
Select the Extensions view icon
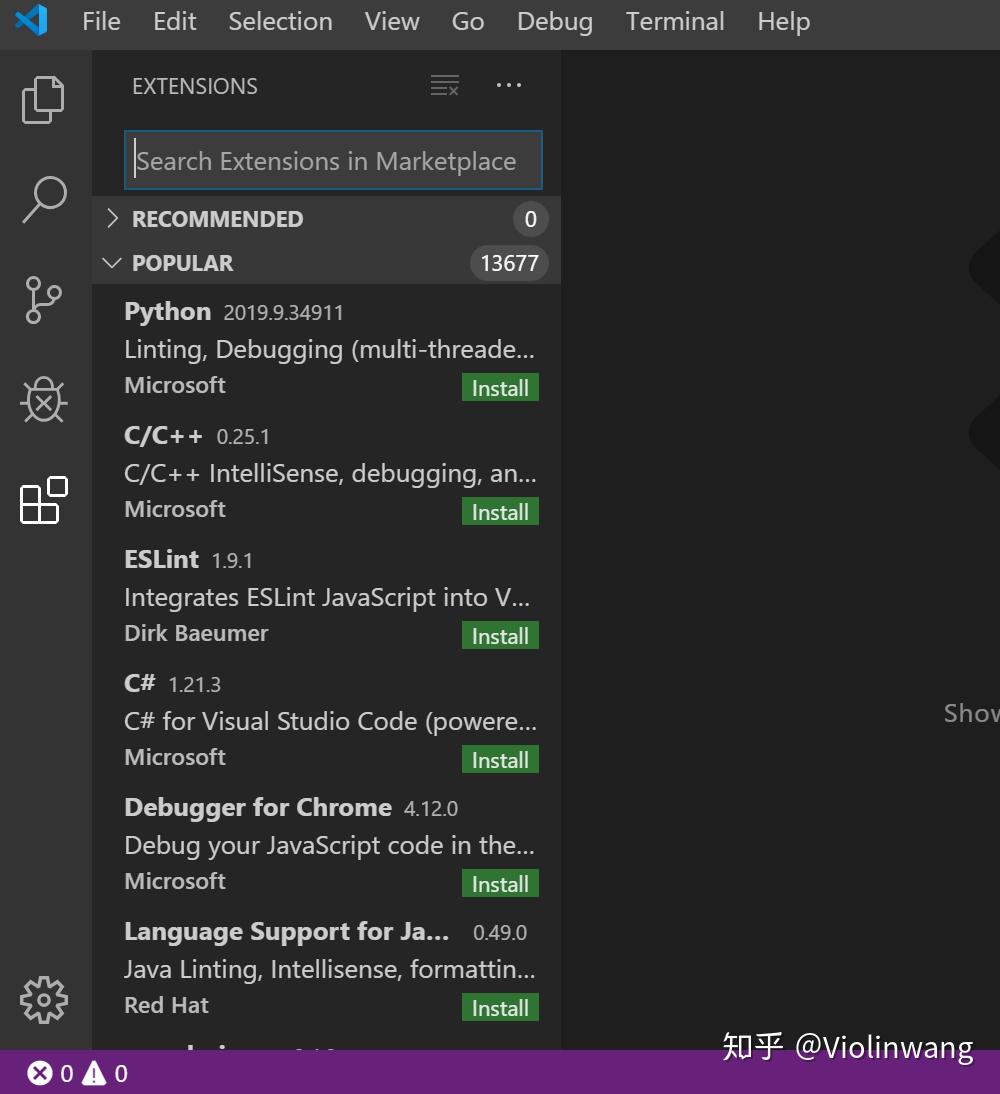[44, 500]
